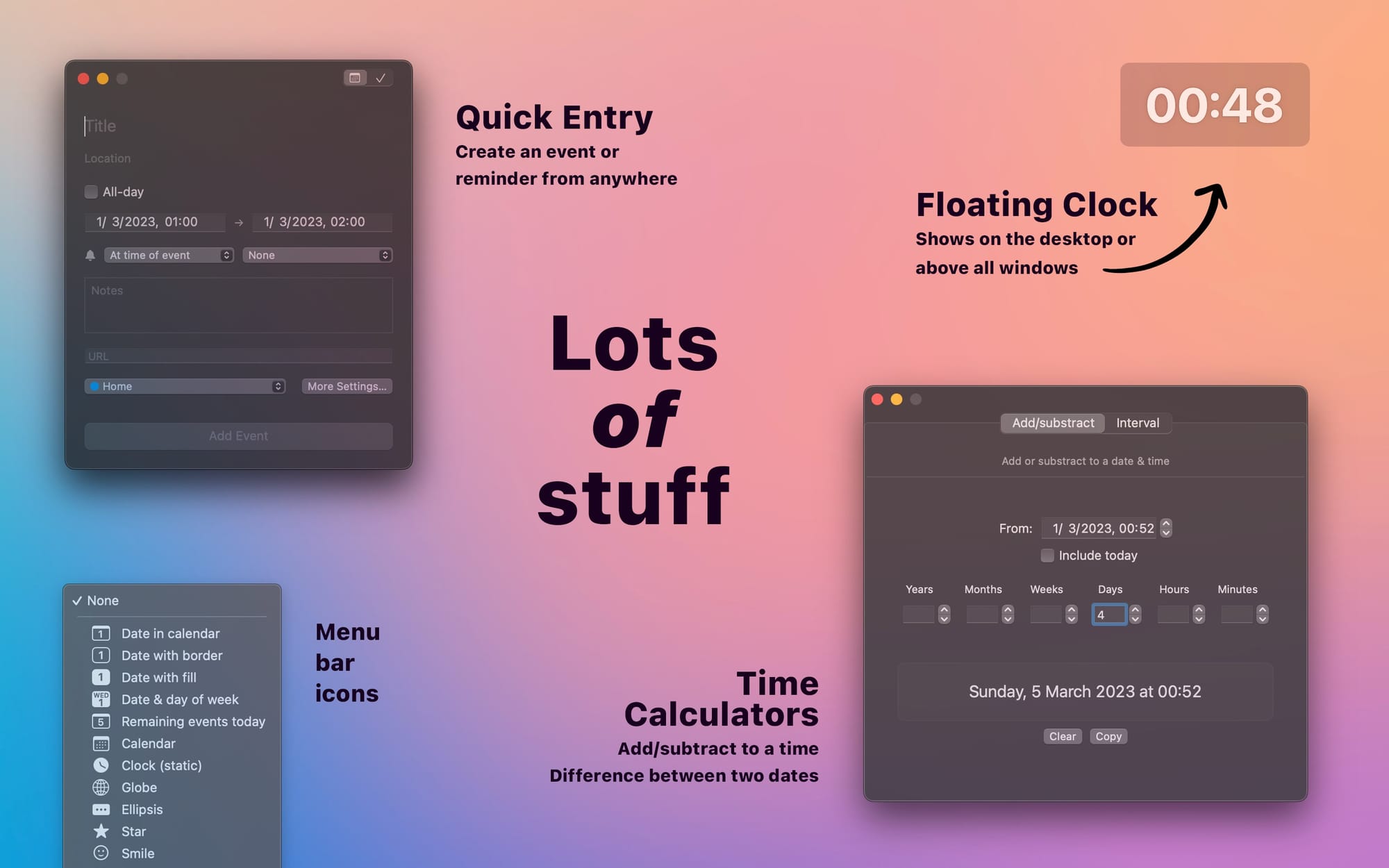Image resolution: width=1389 pixels, height=868 pixels.
Task: Select the Add/substract tab
Action: coord(1053,423)
